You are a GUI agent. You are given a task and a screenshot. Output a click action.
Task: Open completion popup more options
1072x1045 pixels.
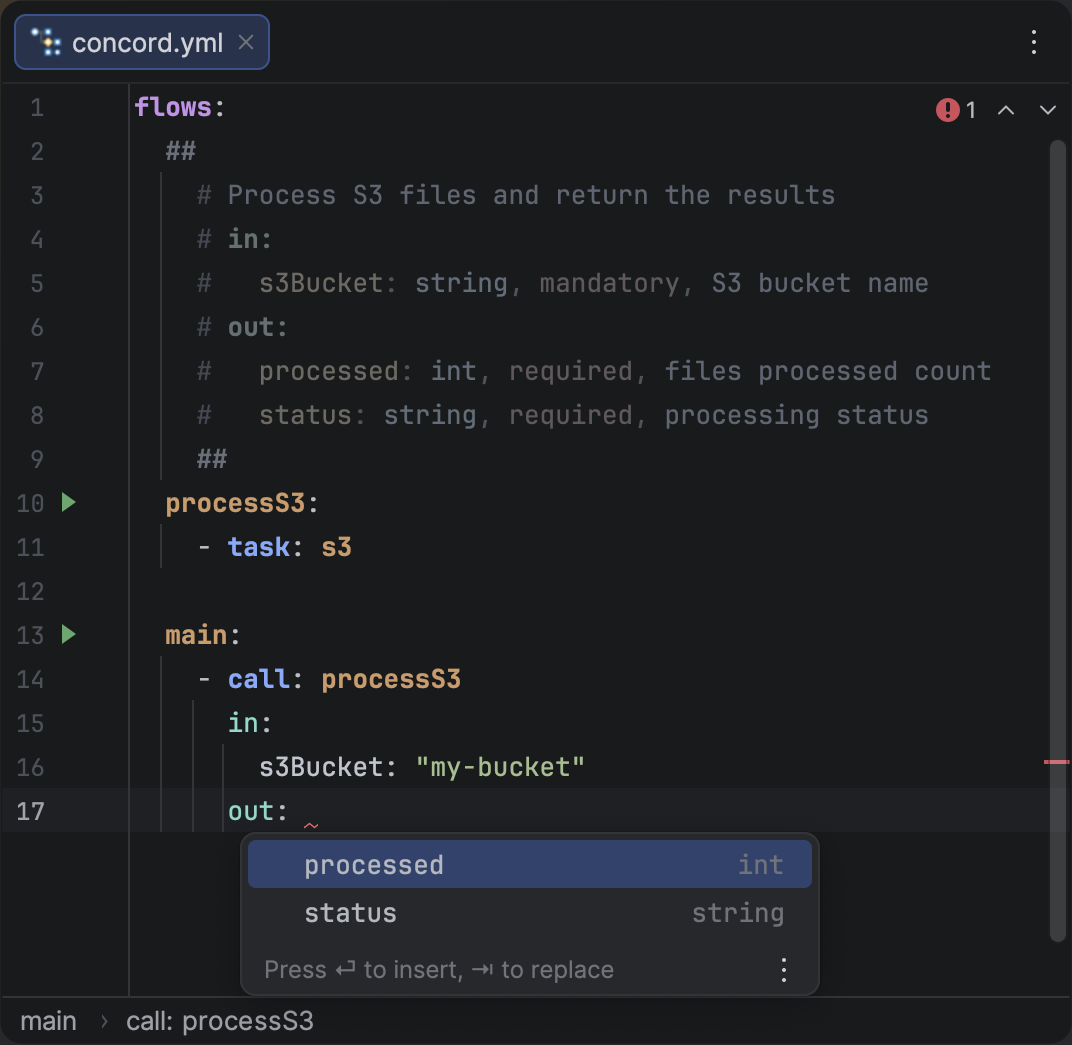[x=784, y=969]
